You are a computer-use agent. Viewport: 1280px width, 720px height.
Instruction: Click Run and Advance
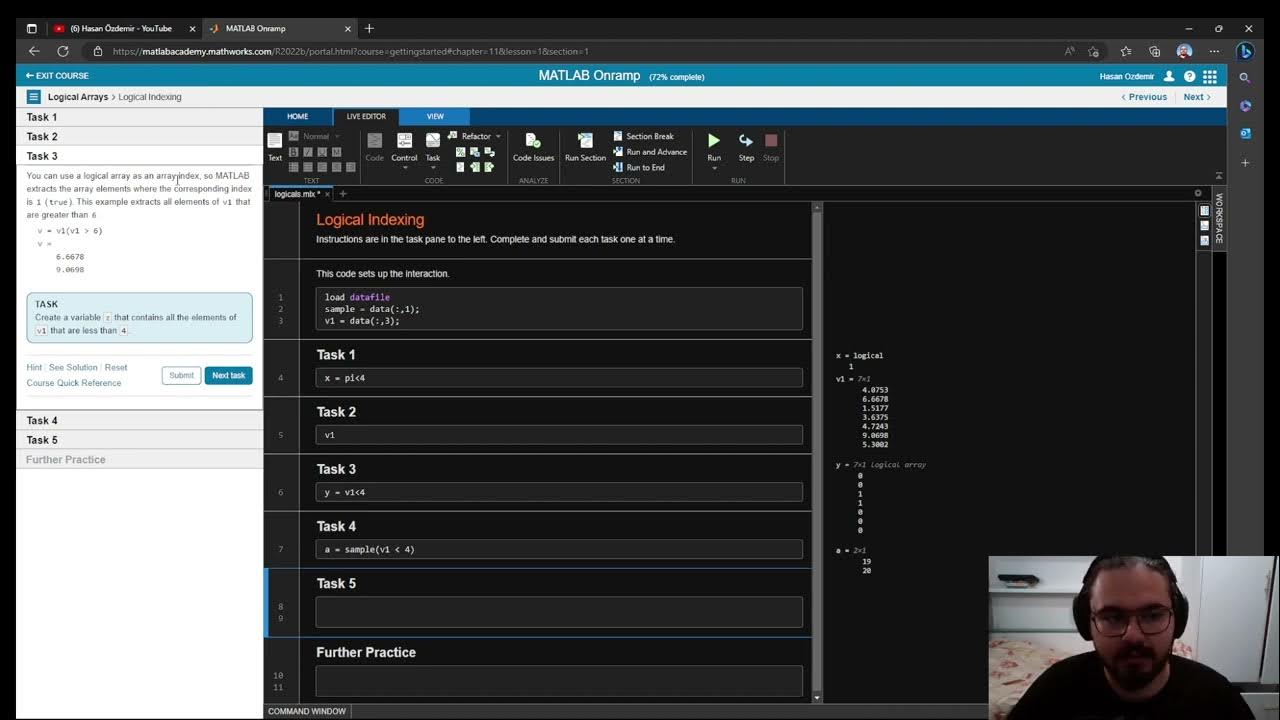(650, 152)
